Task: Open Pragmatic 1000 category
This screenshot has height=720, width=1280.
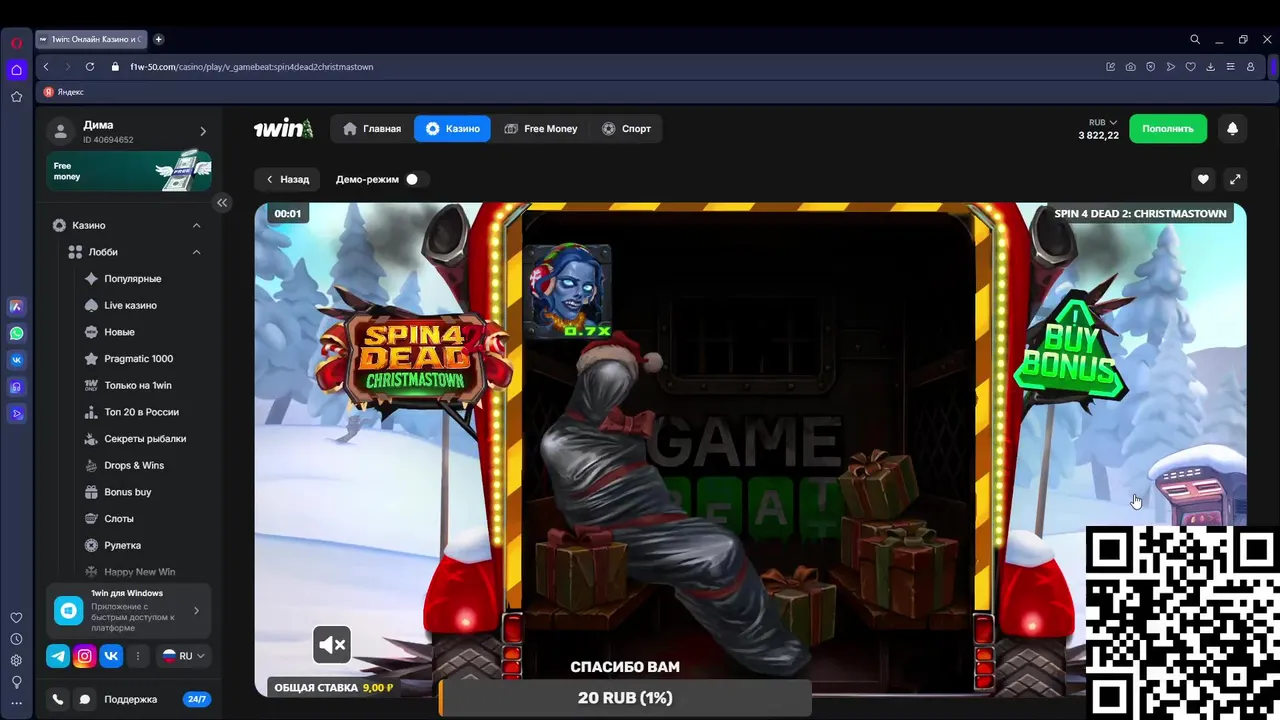Action: [x=138, y=358]
